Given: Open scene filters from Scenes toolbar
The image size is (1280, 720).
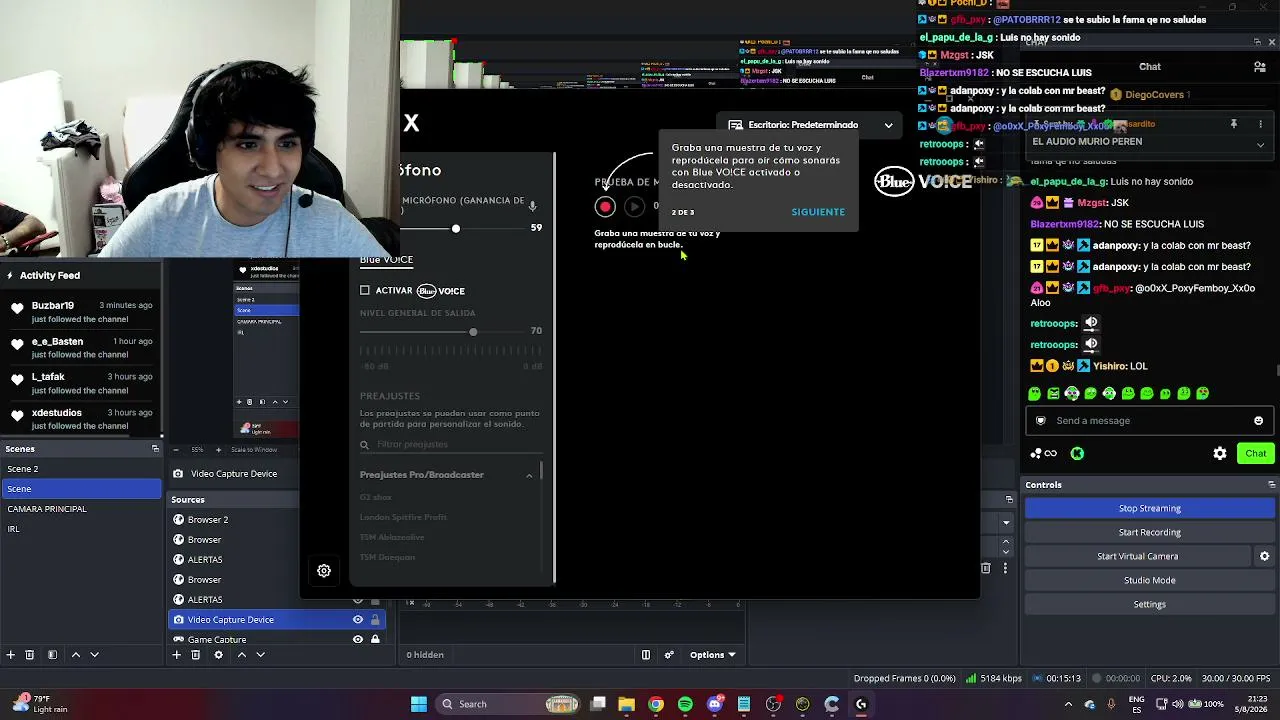Looking at the screenshot, I should point(52,655).
